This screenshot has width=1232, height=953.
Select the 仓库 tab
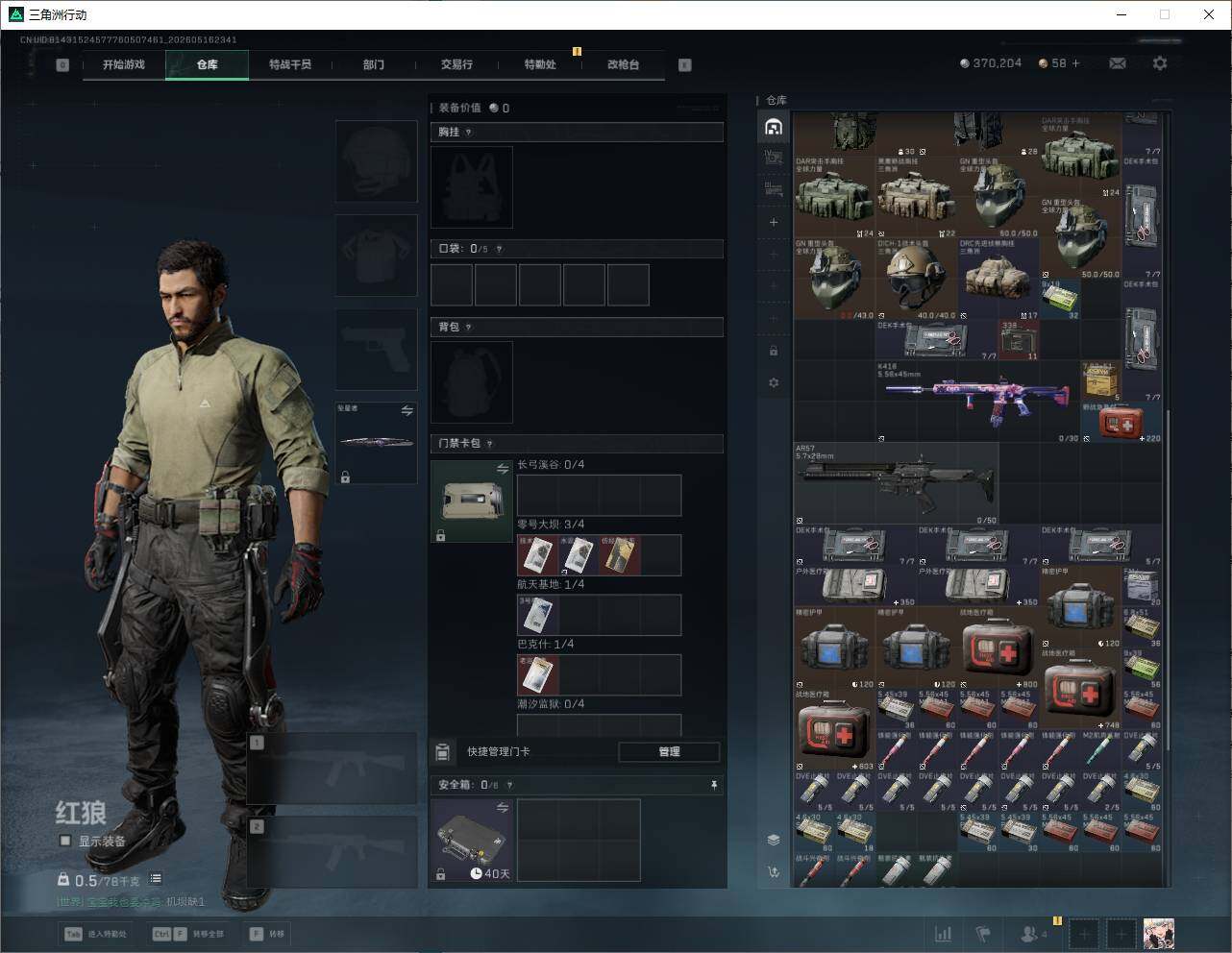[x=208, y=64]
